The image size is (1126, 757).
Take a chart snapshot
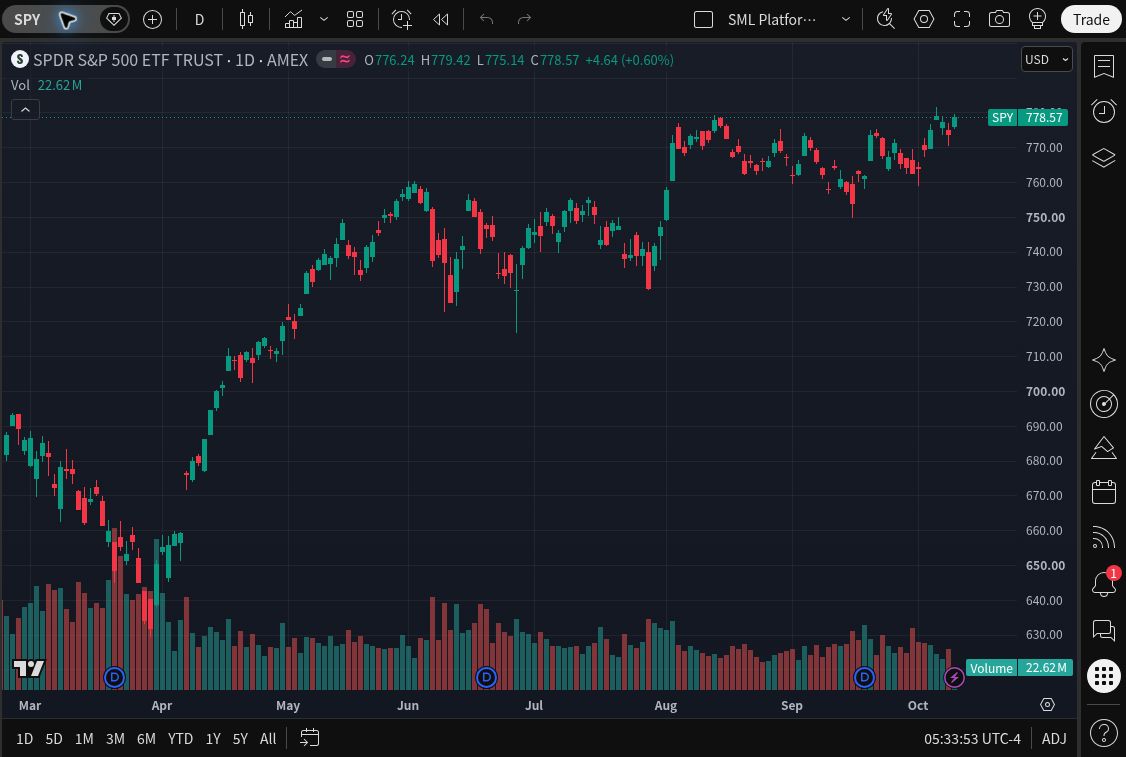coord(999,19)
